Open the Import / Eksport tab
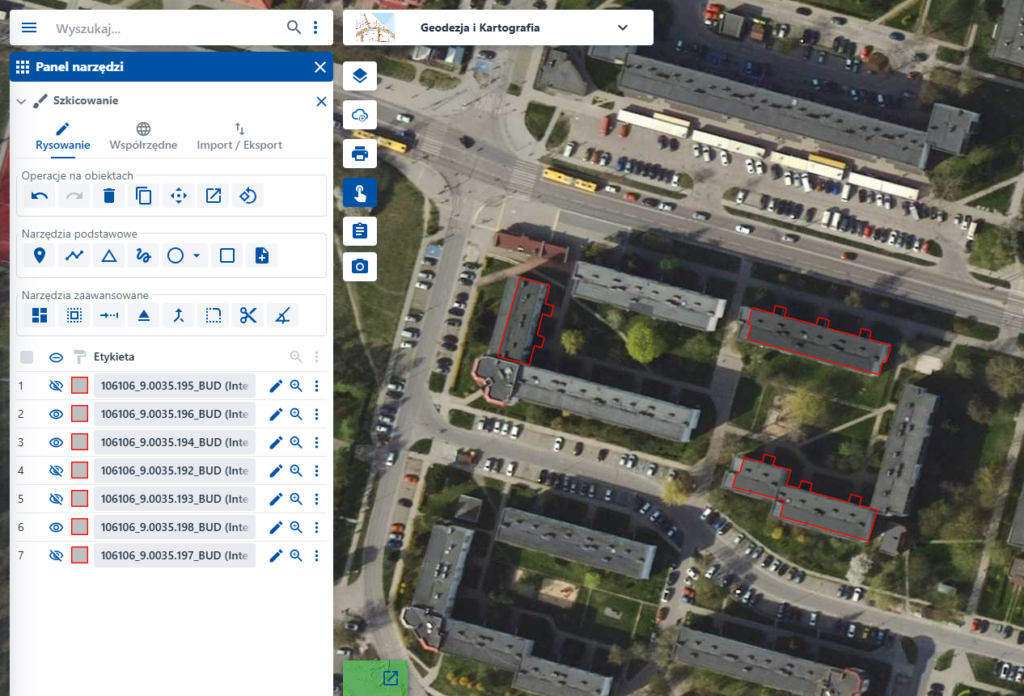The image size is (1024, 696). (239, 136)
